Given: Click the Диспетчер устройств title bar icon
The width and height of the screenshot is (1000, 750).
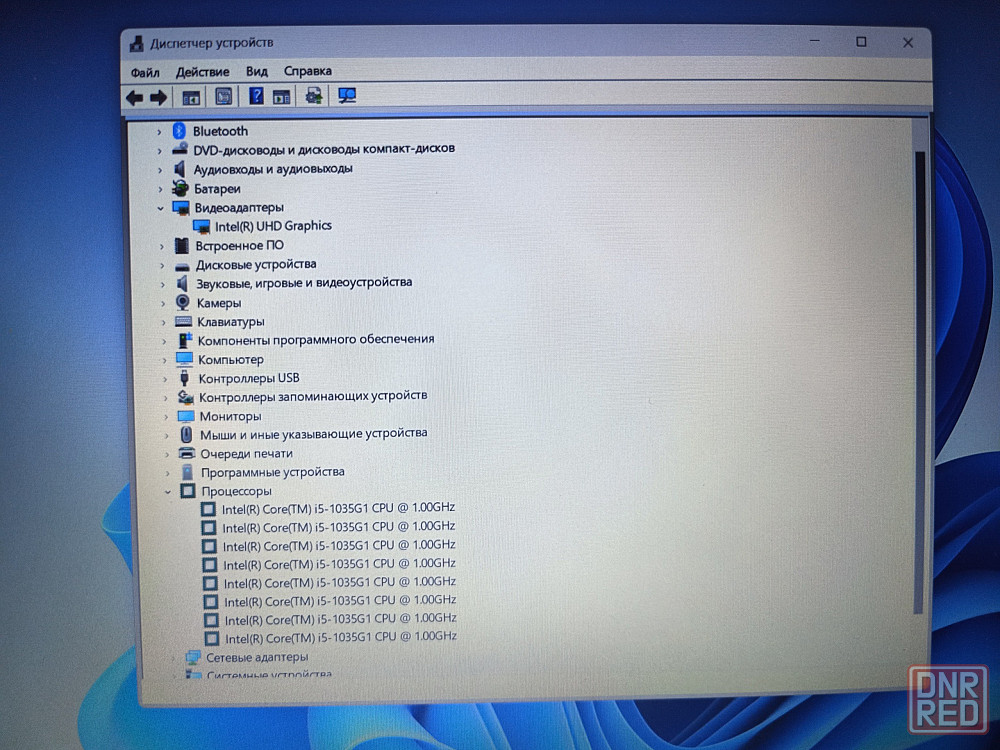Looking at the screenshot, I should click(x=136, y=43).
